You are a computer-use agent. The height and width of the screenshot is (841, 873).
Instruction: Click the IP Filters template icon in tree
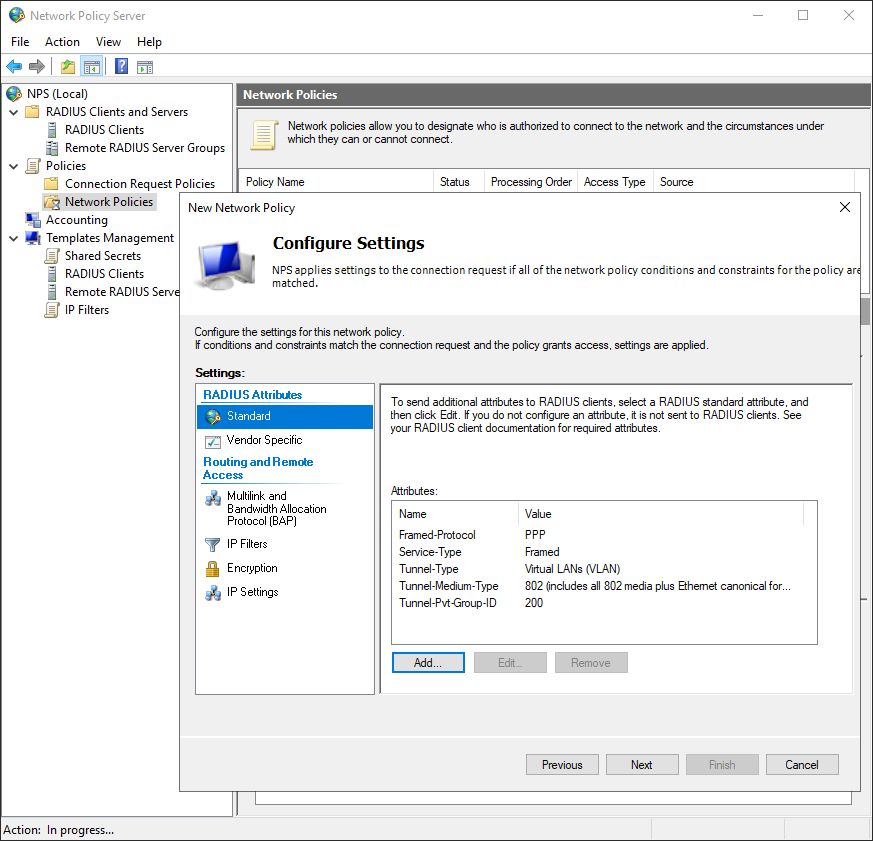tap(52, 309)
